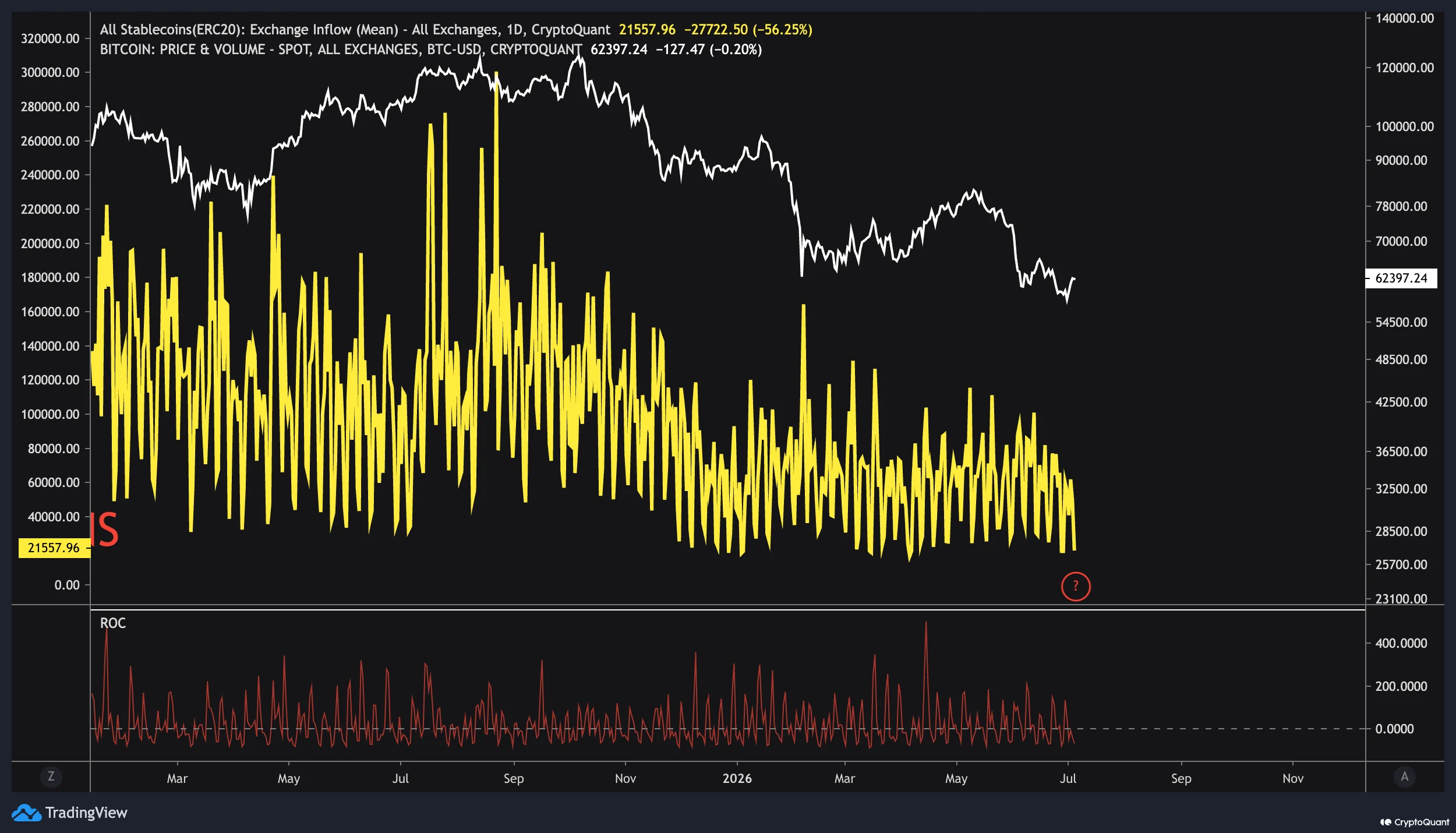1456x833 pixels.
Task: Click the 0.0000 ROC axis value
Action: (1394, 729)
